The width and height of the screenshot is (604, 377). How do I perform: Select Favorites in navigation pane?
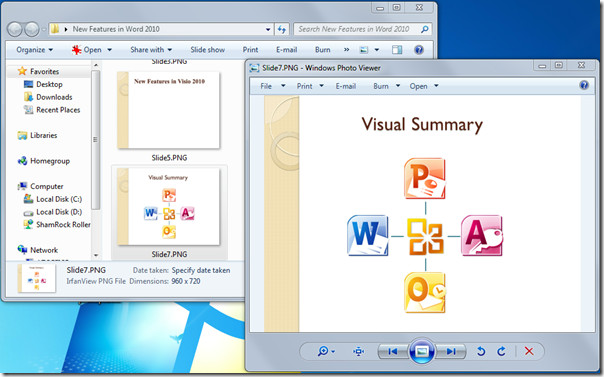pyautogui.click(x=44, y=72)
